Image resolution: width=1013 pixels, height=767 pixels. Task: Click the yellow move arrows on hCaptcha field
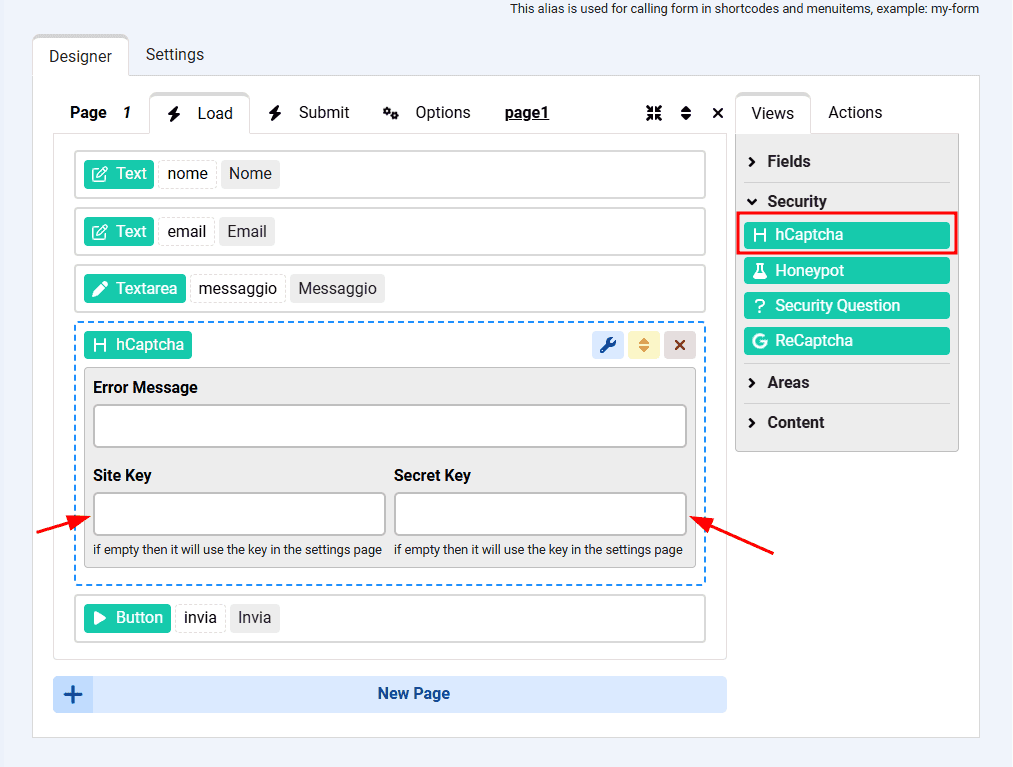pyautogui.click(x=644, y=345)
